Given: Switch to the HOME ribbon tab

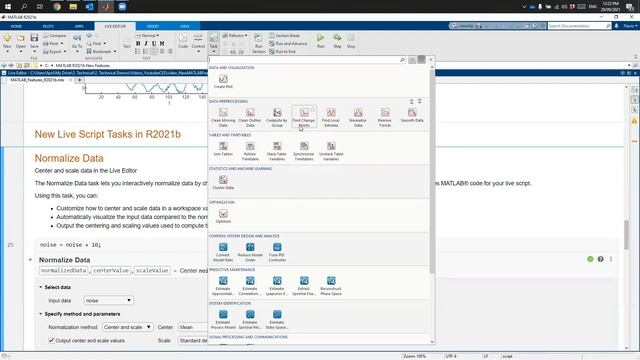Looking at the screenshot, I should pos(16,26).
